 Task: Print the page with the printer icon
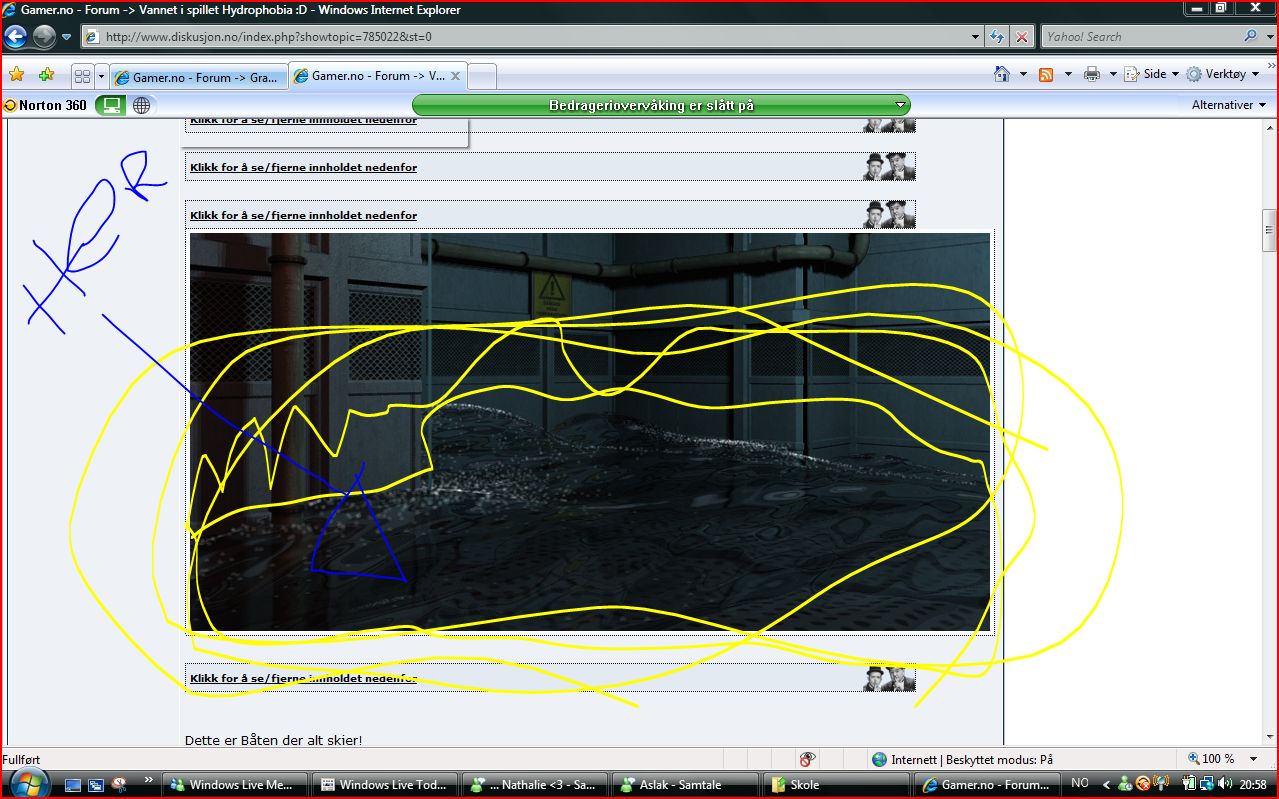pyautogui.click(x=1092, y=75)
